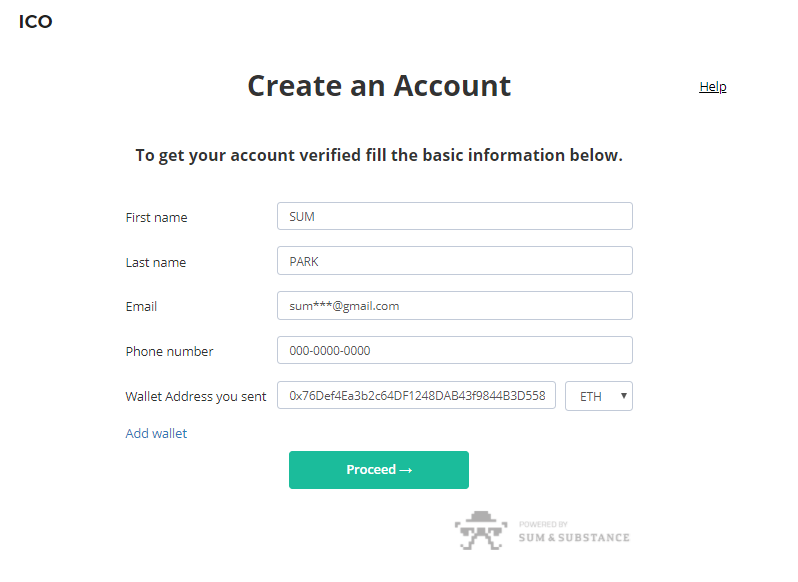The image size is (798, 582).
Task: Focus the First name input field
Action: coord(454,216)
